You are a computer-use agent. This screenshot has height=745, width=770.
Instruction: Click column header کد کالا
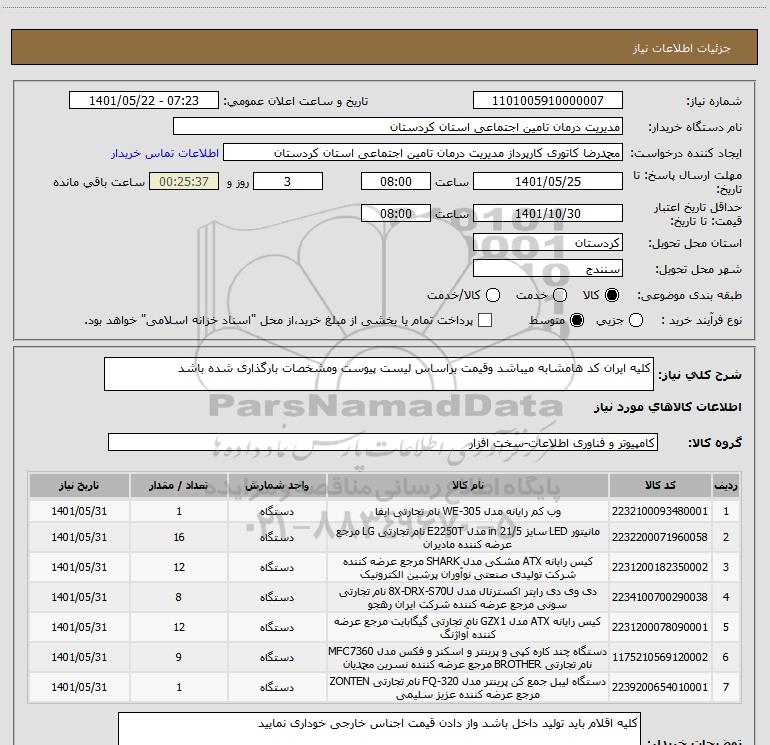(660, 486)
